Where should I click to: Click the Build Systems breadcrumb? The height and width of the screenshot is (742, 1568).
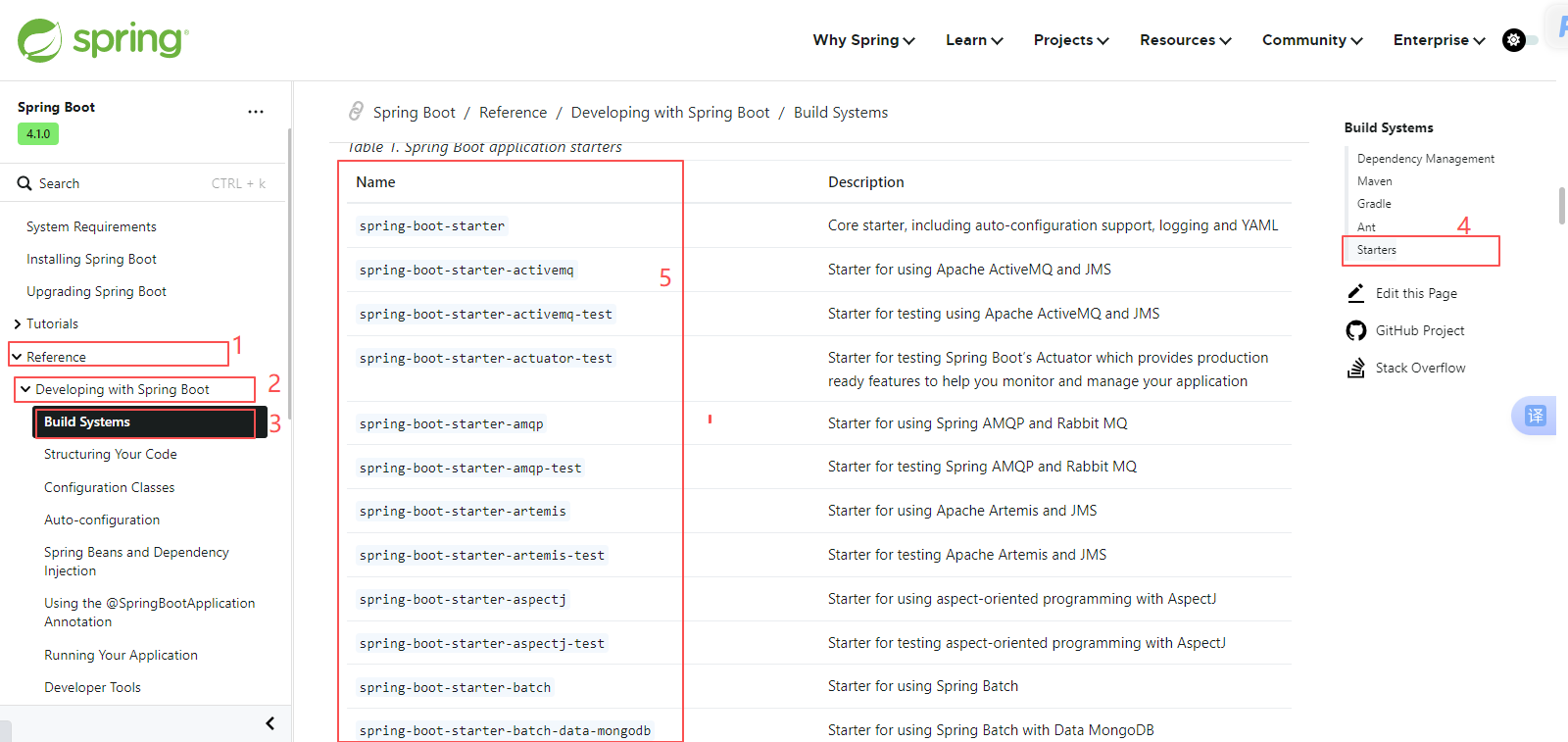pos(841,113)
